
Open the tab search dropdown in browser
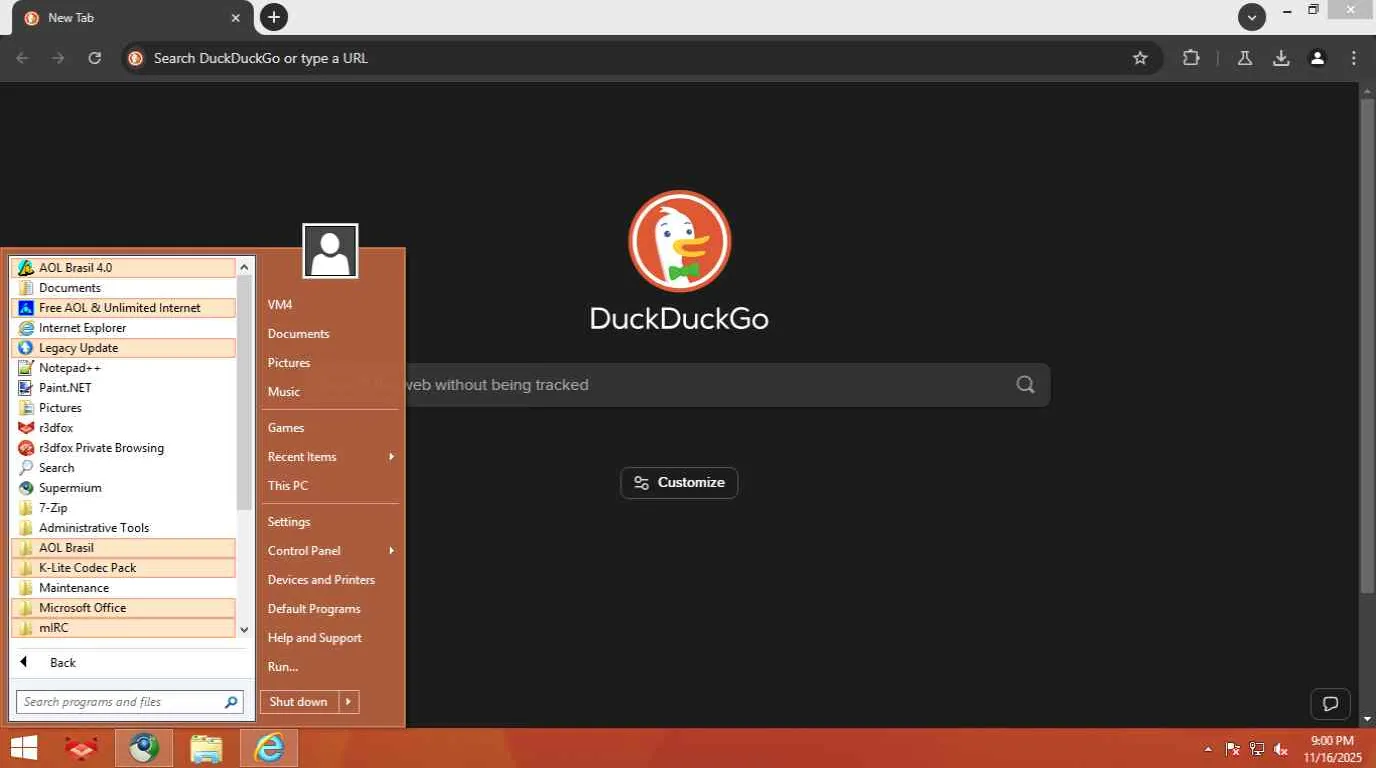point(1252,17)
